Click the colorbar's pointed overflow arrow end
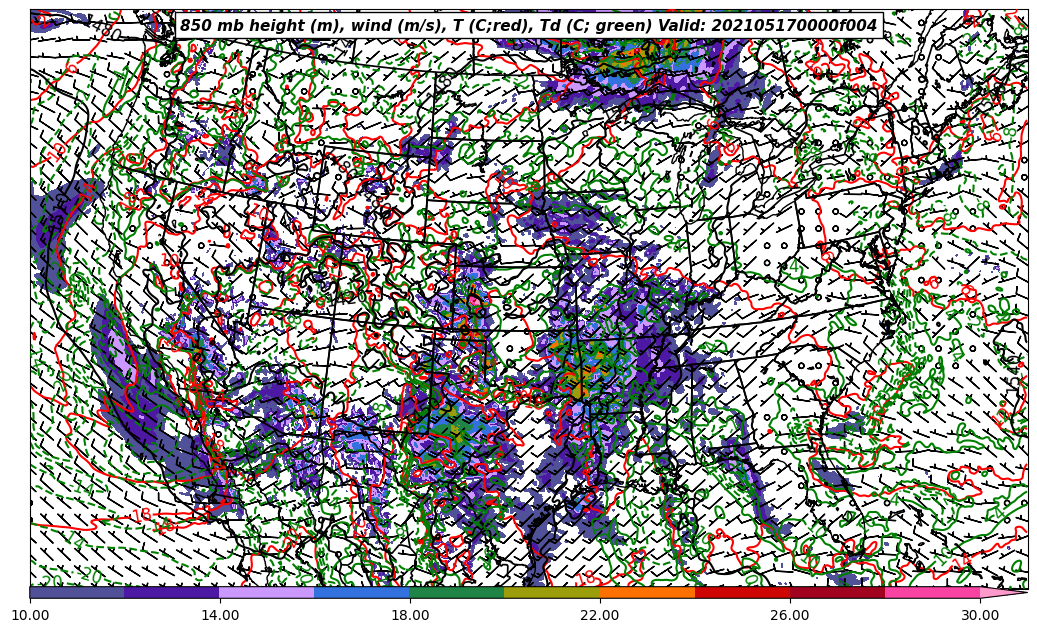Screen dimensions: 1037x632 tap(1002, 592)
